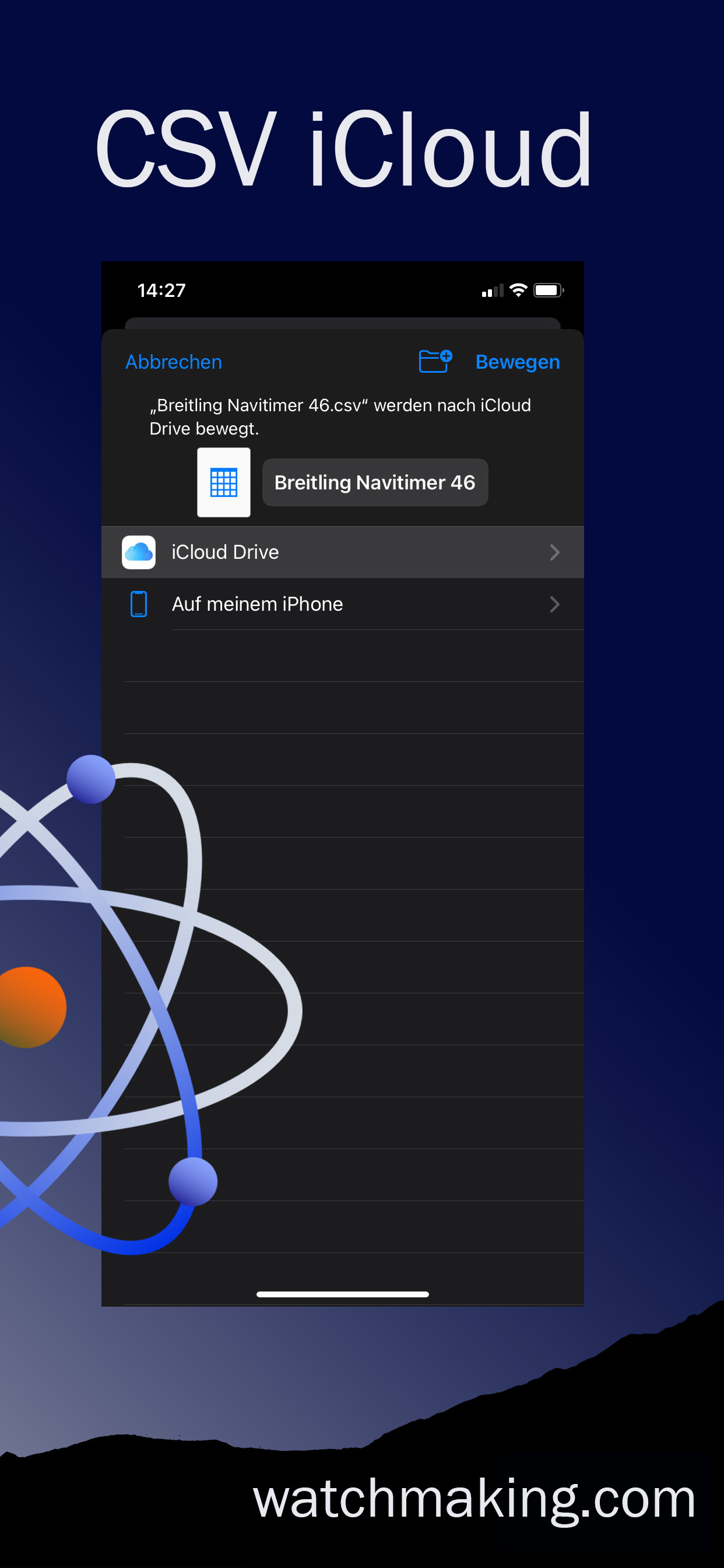
Task: Tap the new folder icon
Action: (x=435, y=361)
